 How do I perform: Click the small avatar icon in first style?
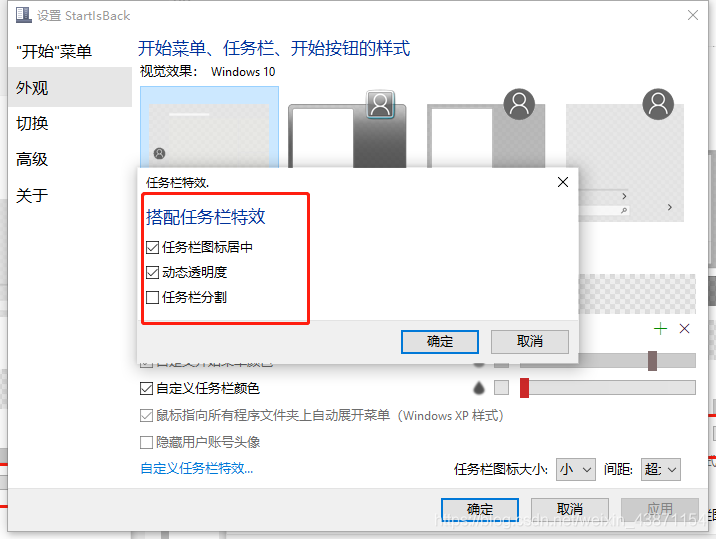(x=159, y=153)
